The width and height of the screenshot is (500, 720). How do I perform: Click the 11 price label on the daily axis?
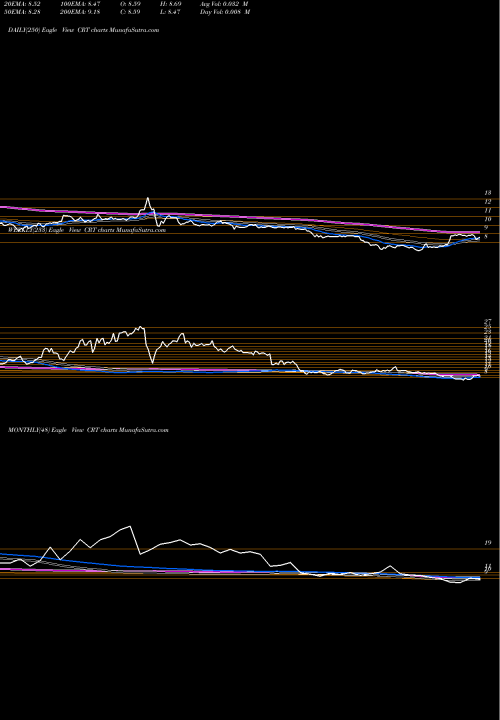pos(488,210)
